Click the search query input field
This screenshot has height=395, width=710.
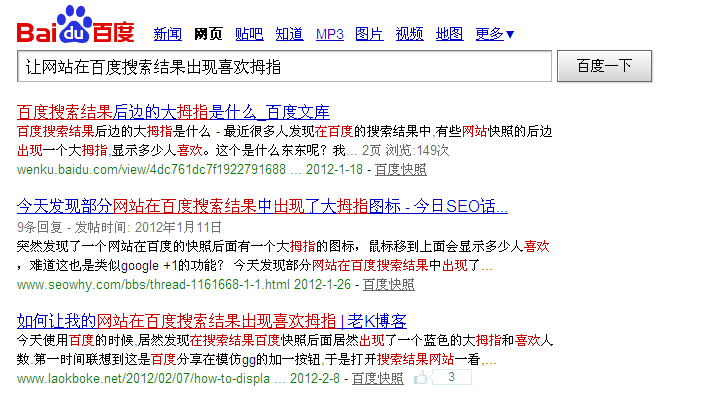pos(284,66)
